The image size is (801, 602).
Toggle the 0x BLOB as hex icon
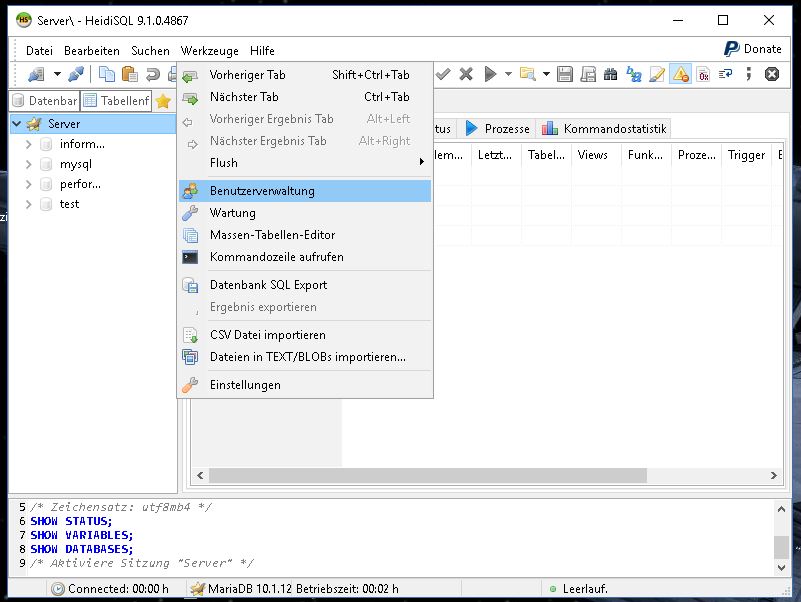[703, 75]
